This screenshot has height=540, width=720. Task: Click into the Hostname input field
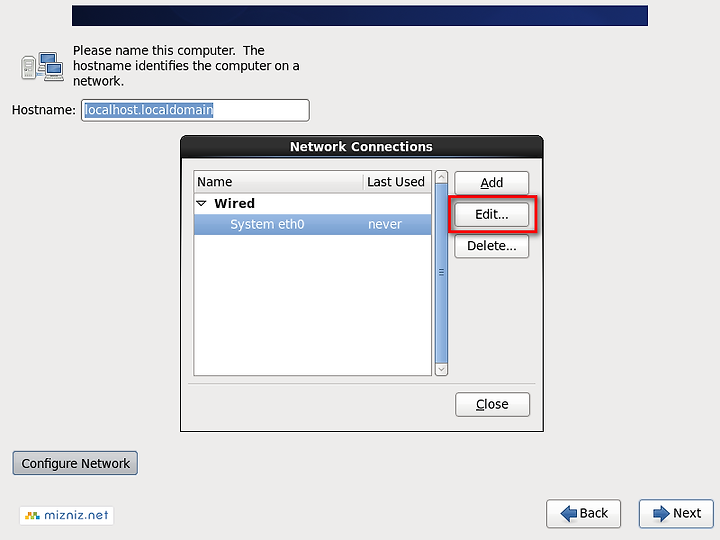[x=195, y=110]
